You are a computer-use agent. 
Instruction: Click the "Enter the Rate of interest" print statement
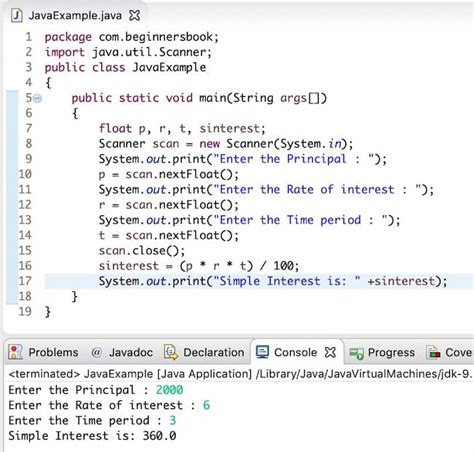pyautogui.click(x=266, y=190)
